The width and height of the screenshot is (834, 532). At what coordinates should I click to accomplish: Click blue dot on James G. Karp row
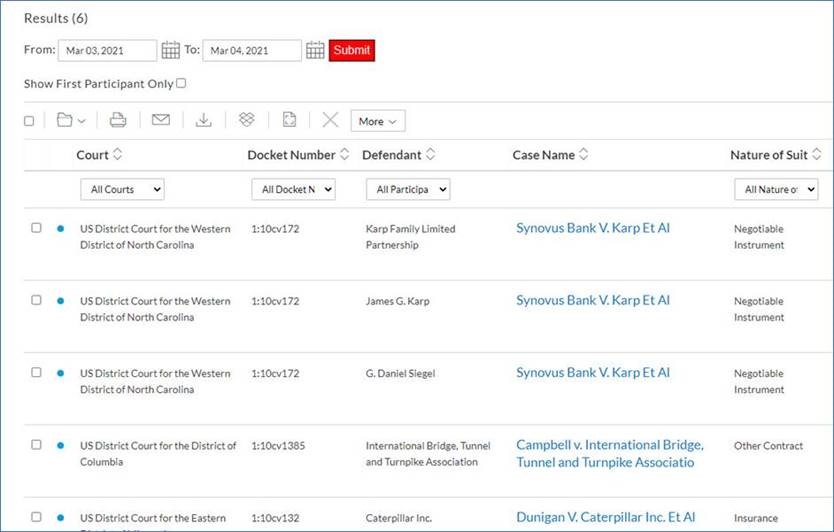tap(61, 301)
